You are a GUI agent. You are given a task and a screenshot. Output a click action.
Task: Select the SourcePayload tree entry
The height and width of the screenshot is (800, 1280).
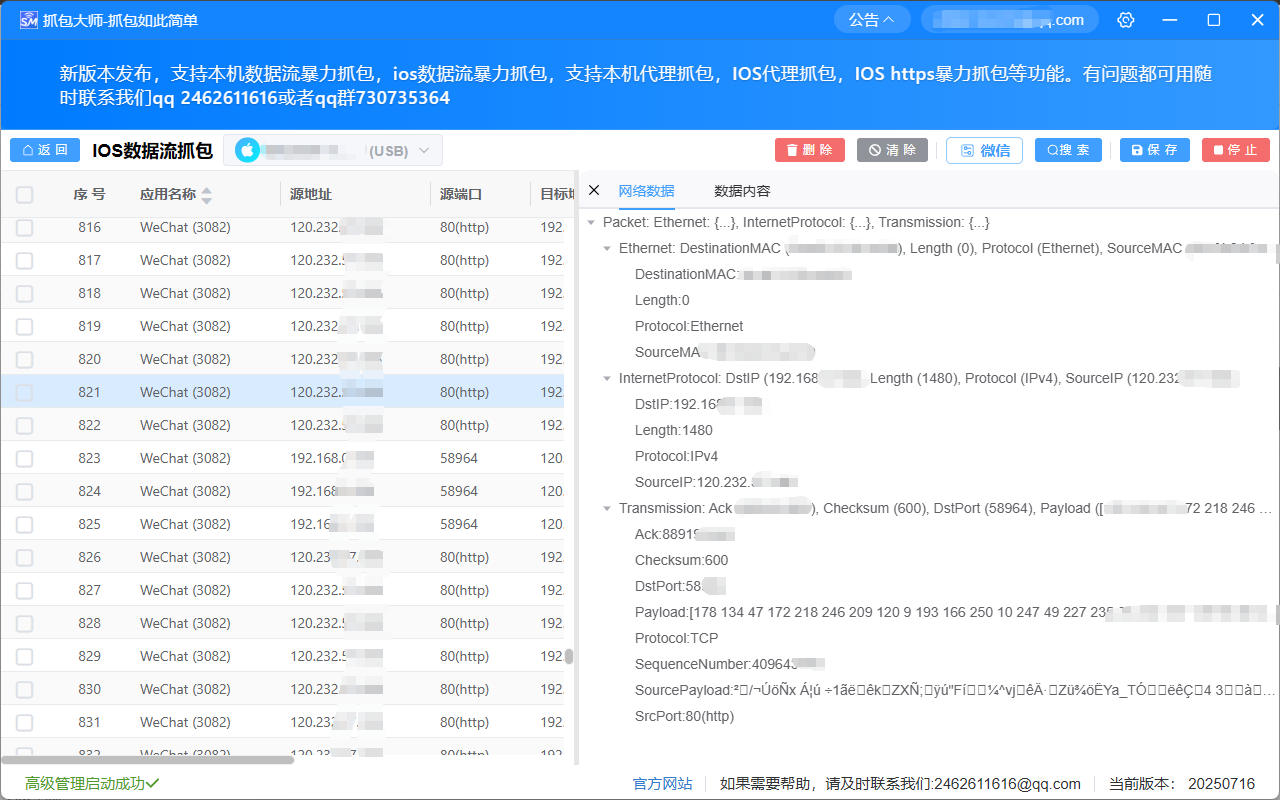tap(955, 690)
